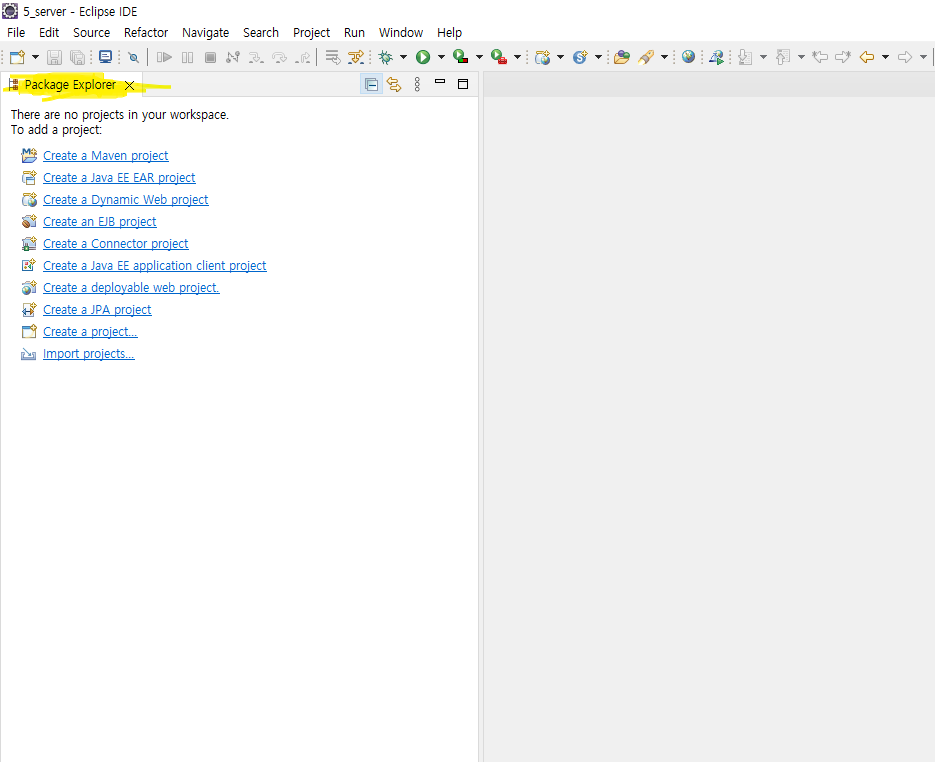Viewport: 935px width, 762px height.
Task: Click the Search flashlight toolbar icon
Action: [646, 57]
